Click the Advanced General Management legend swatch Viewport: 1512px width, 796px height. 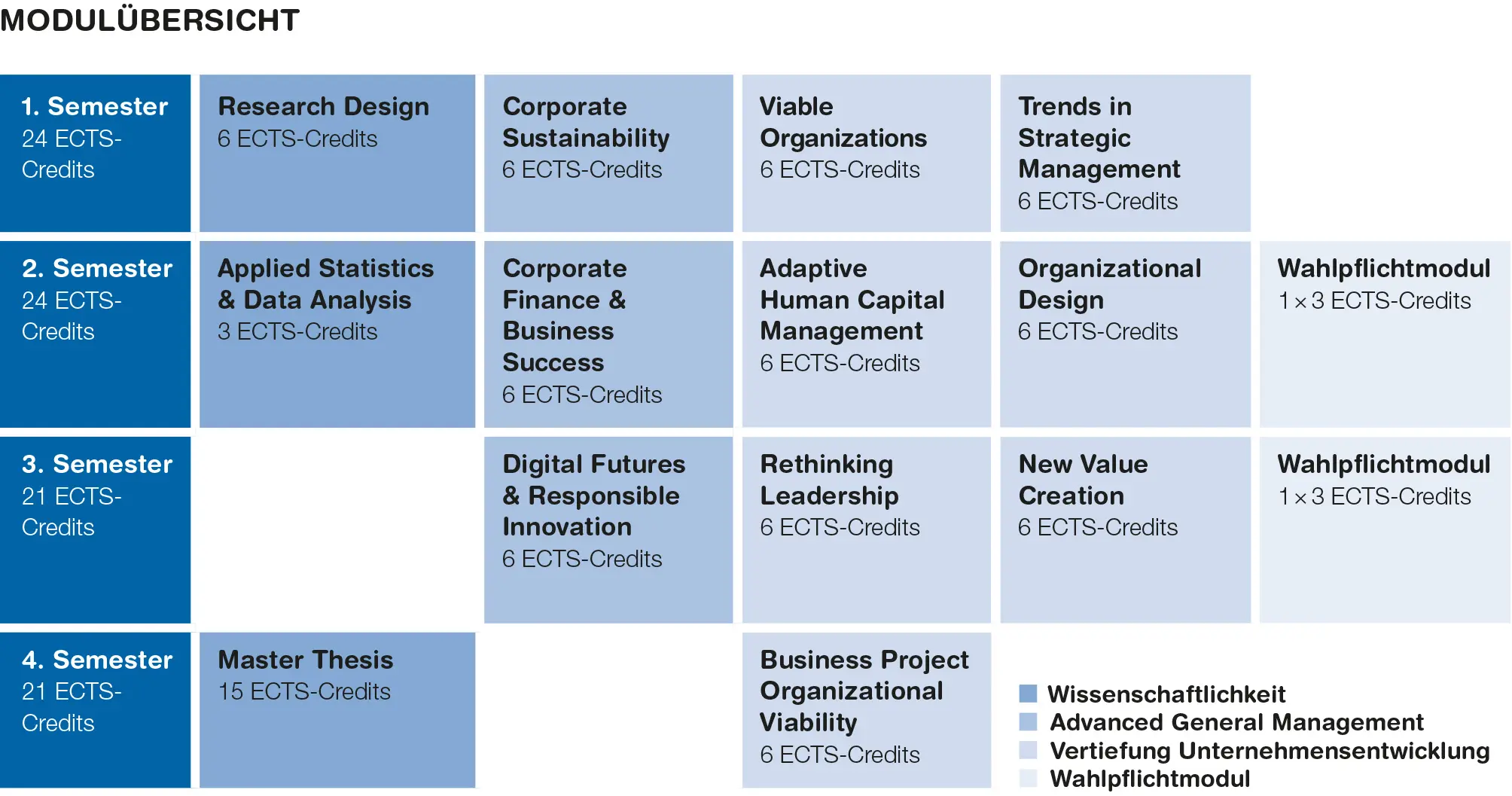(x=1028, y=722)
